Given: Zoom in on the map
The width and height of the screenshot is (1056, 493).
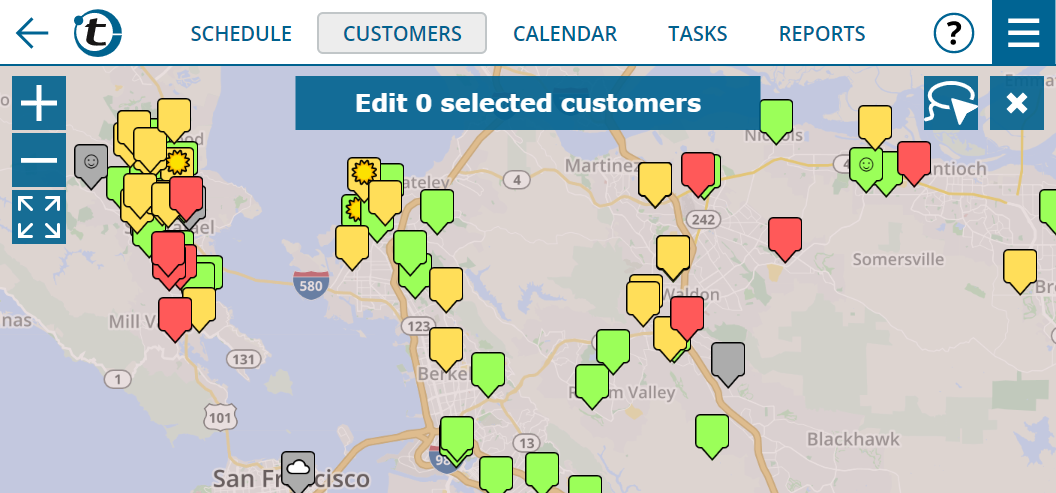Looking at the screenshot, I should click(x=39, y=103).
